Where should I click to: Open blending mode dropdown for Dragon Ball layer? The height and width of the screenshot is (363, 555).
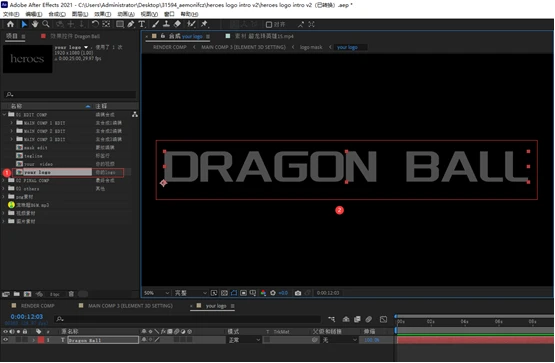tap(244, 340)
